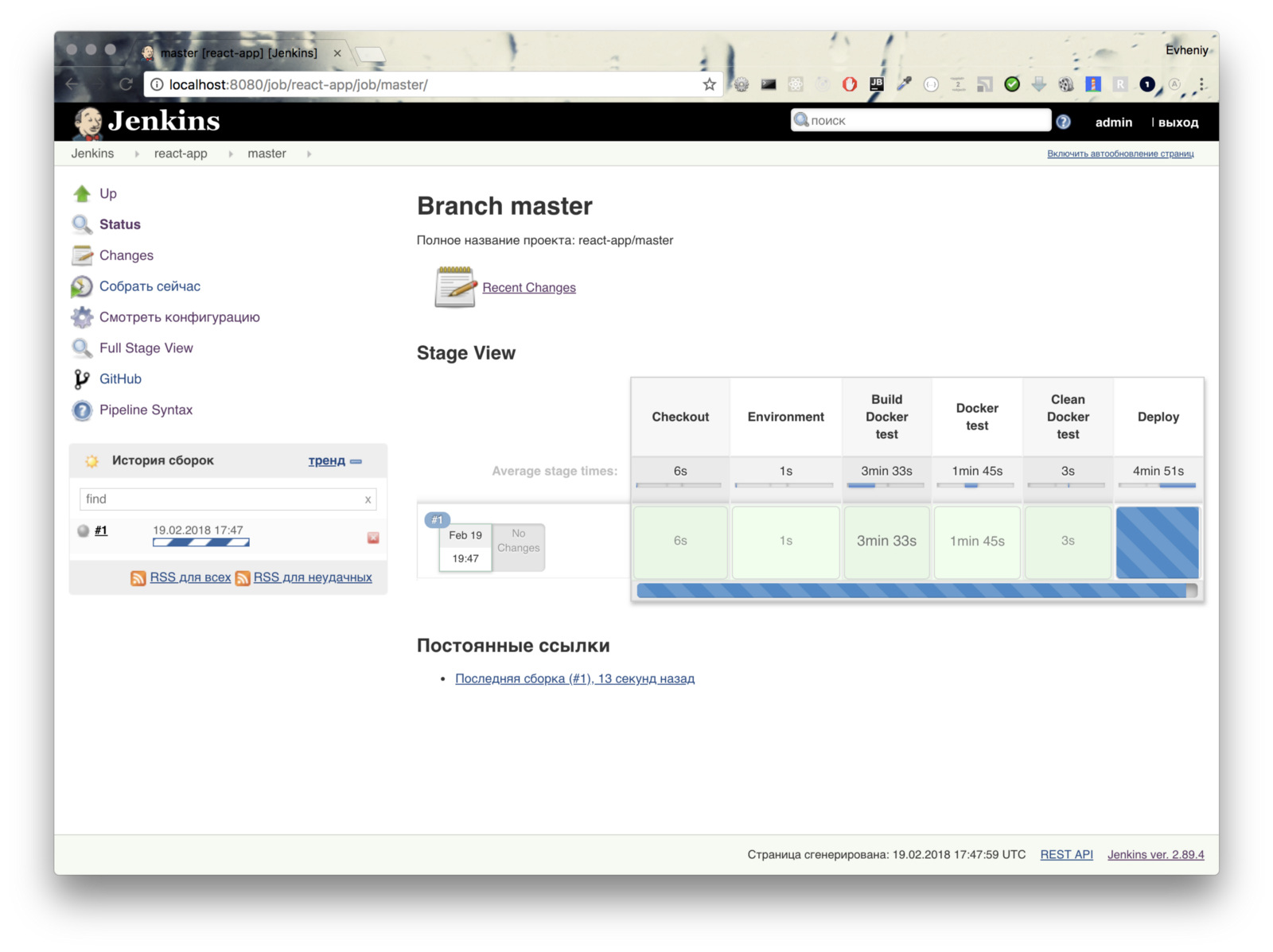Viewport: 1273px width, 952px height.
Task: Open the Evheniy profile button
Action: (1186, 50)
